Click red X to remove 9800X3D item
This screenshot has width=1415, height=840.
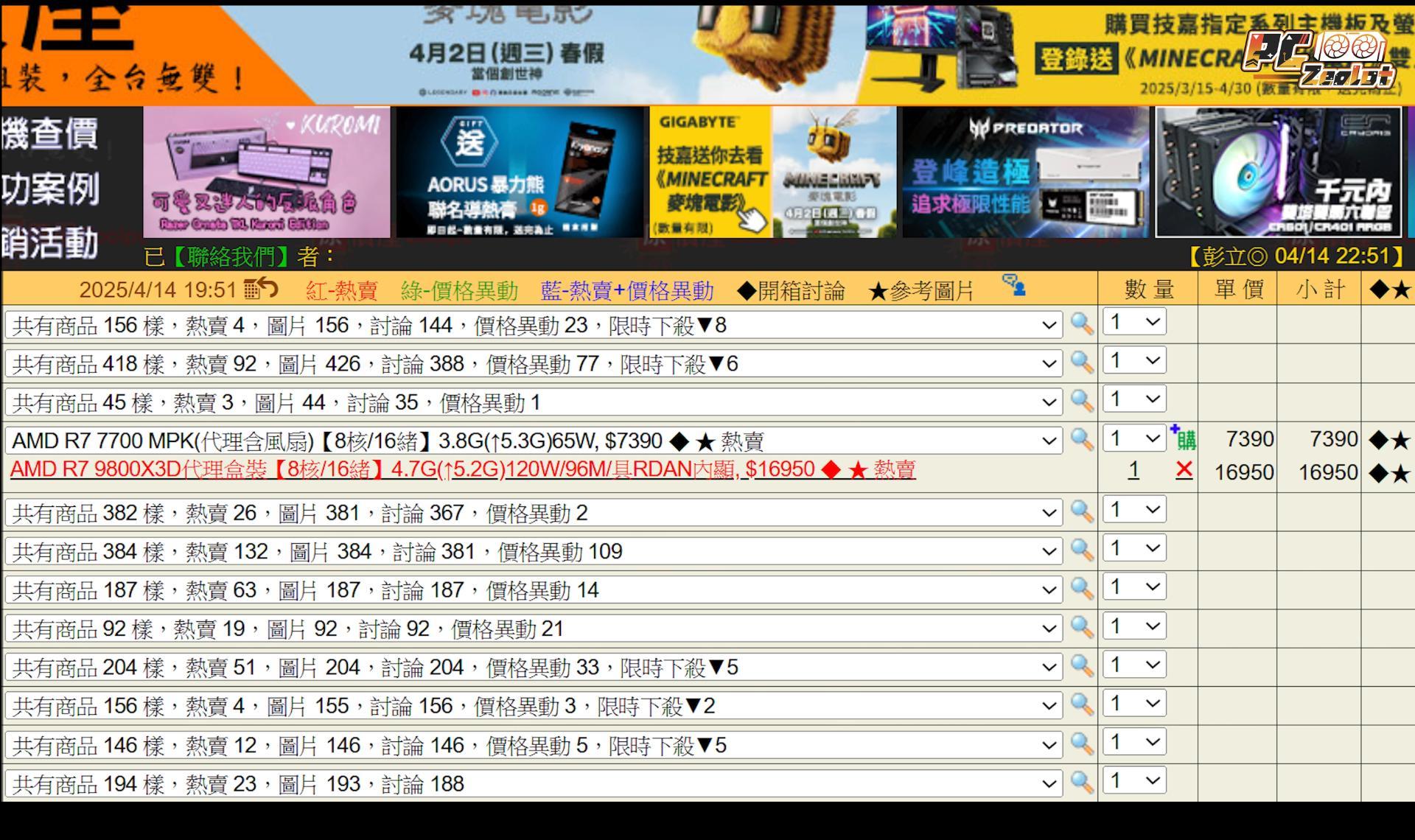coord(1184,469)
